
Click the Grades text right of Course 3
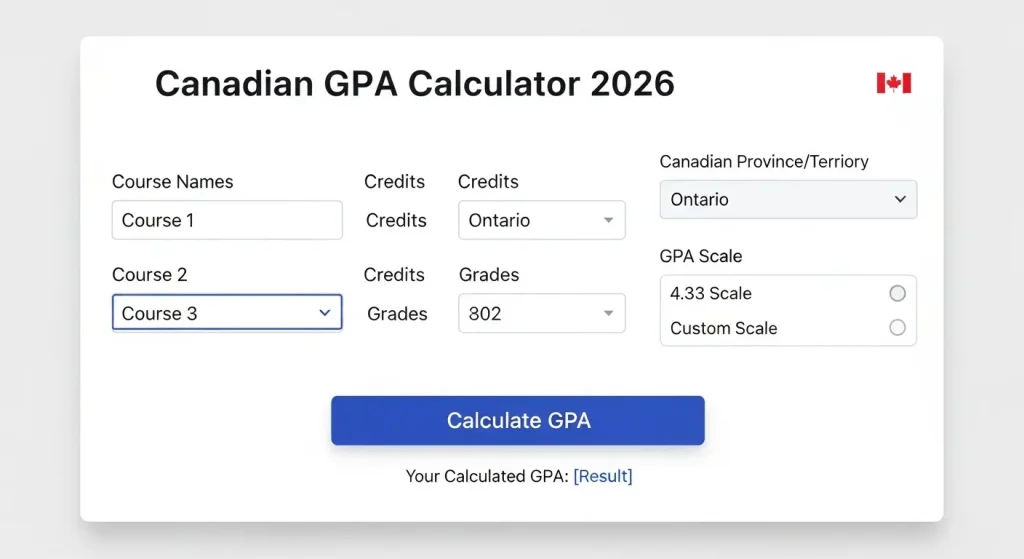(397, 314)
